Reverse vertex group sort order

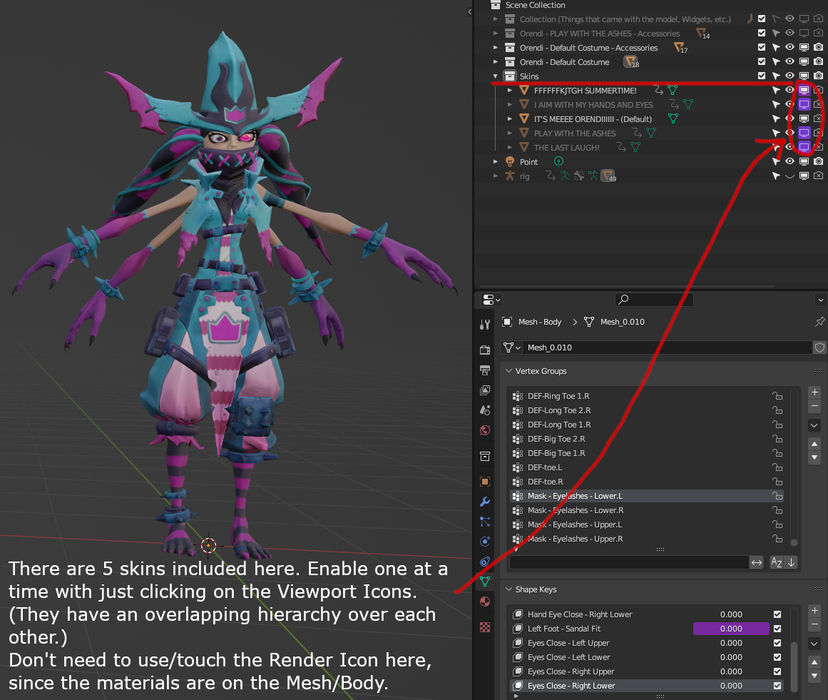(791, 562)
